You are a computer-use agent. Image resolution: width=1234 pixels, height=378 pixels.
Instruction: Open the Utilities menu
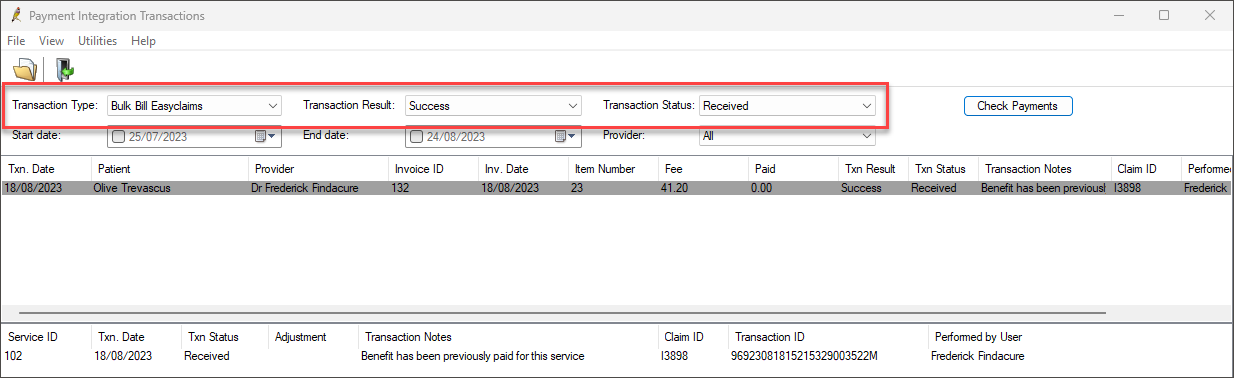tap(97, 41)
